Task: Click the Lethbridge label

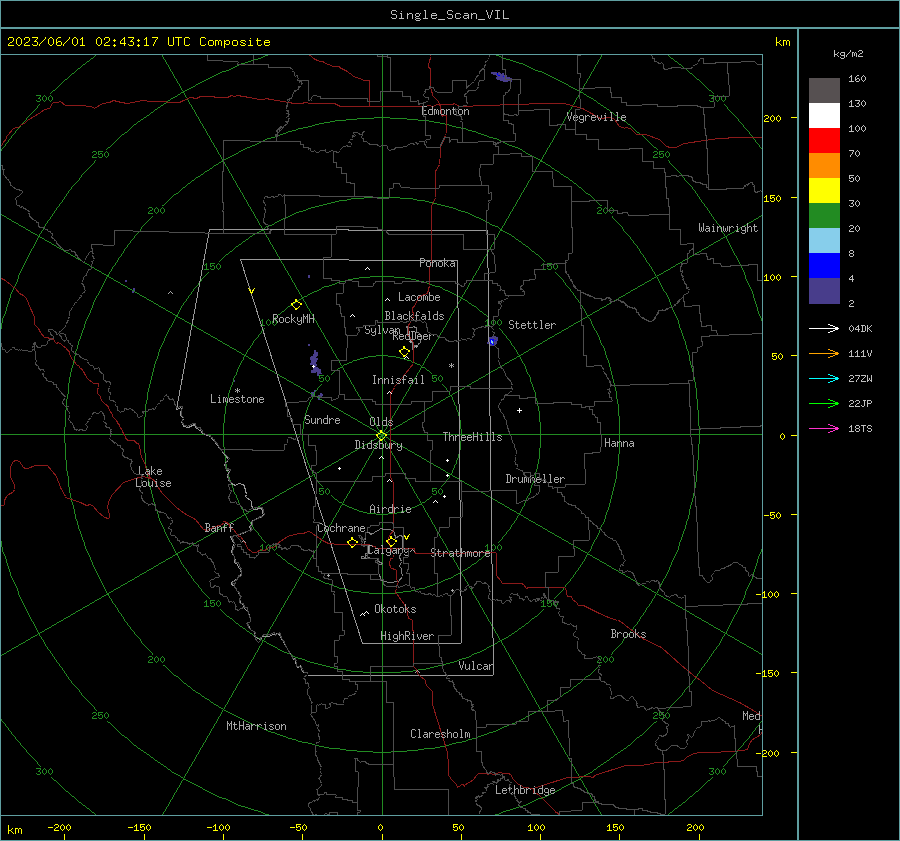Action: (x=525, y=790)
